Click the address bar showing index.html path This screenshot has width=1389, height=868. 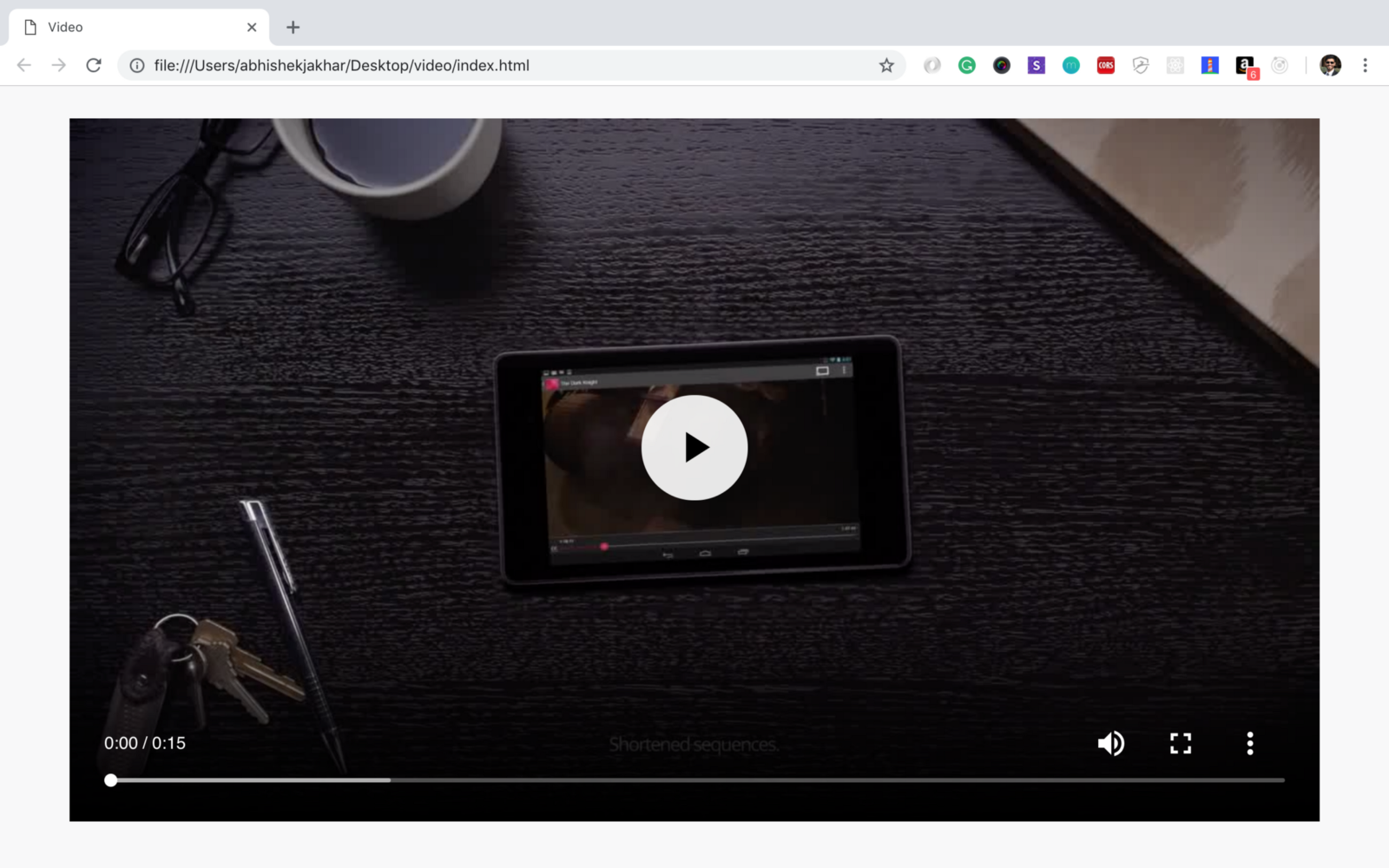click(x=512, y=65)
